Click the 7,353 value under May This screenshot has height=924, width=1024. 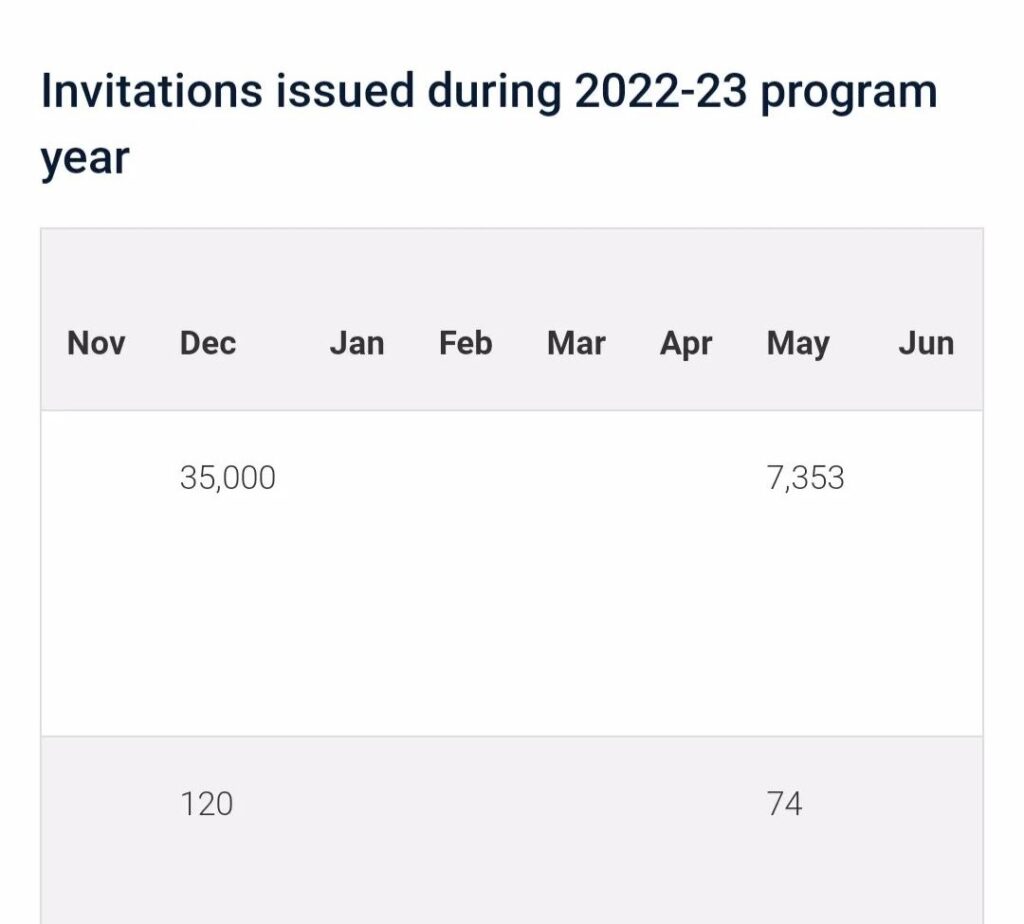(x=805, y=478)
